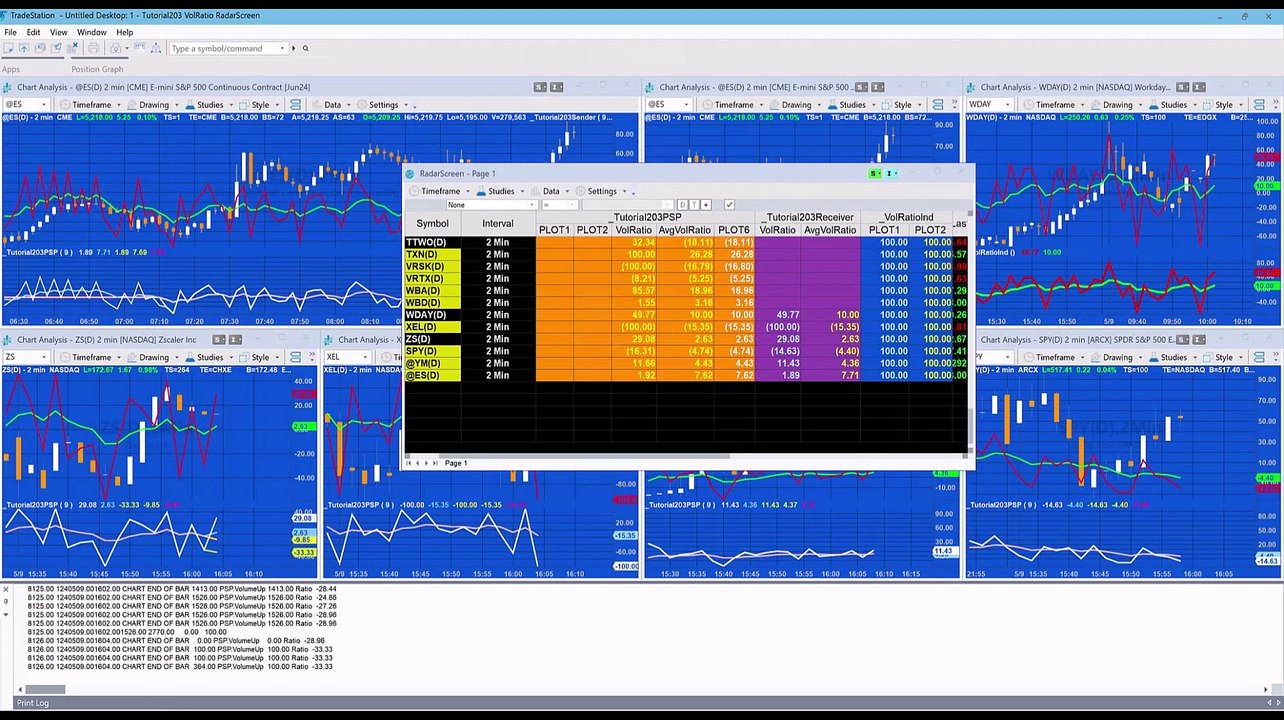Click the RadarScreen Timeframe button

(440, 191)
